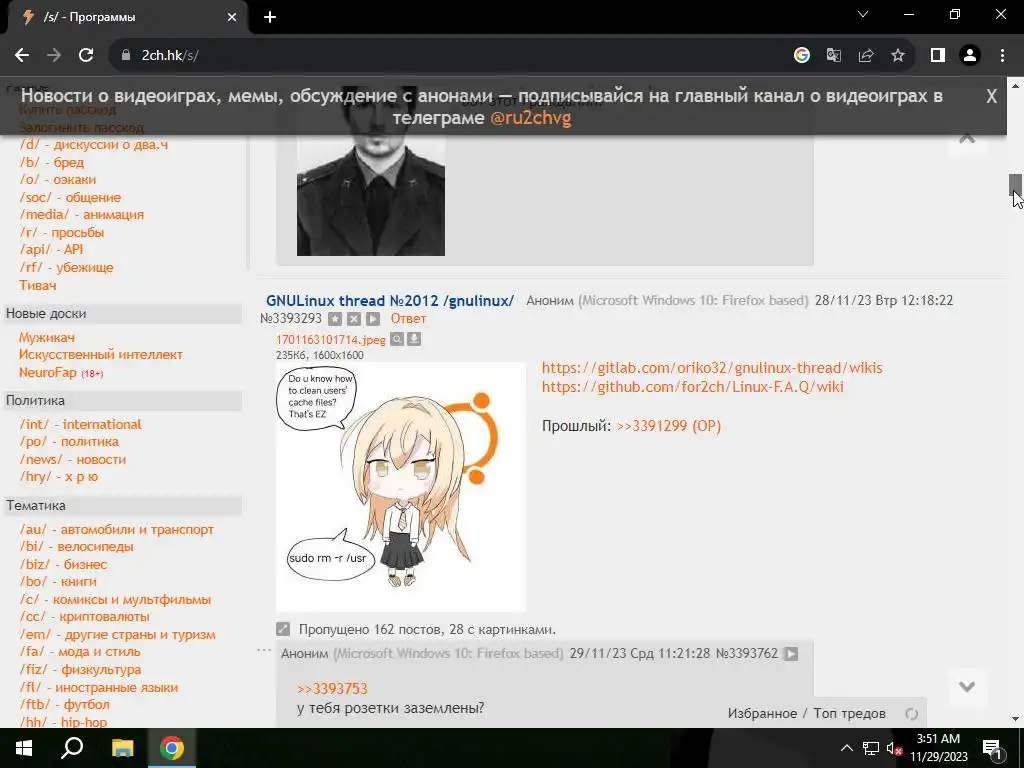Translate this page icon in address bar
This screenshot has width=1024, height=768.
coord(834,56)
